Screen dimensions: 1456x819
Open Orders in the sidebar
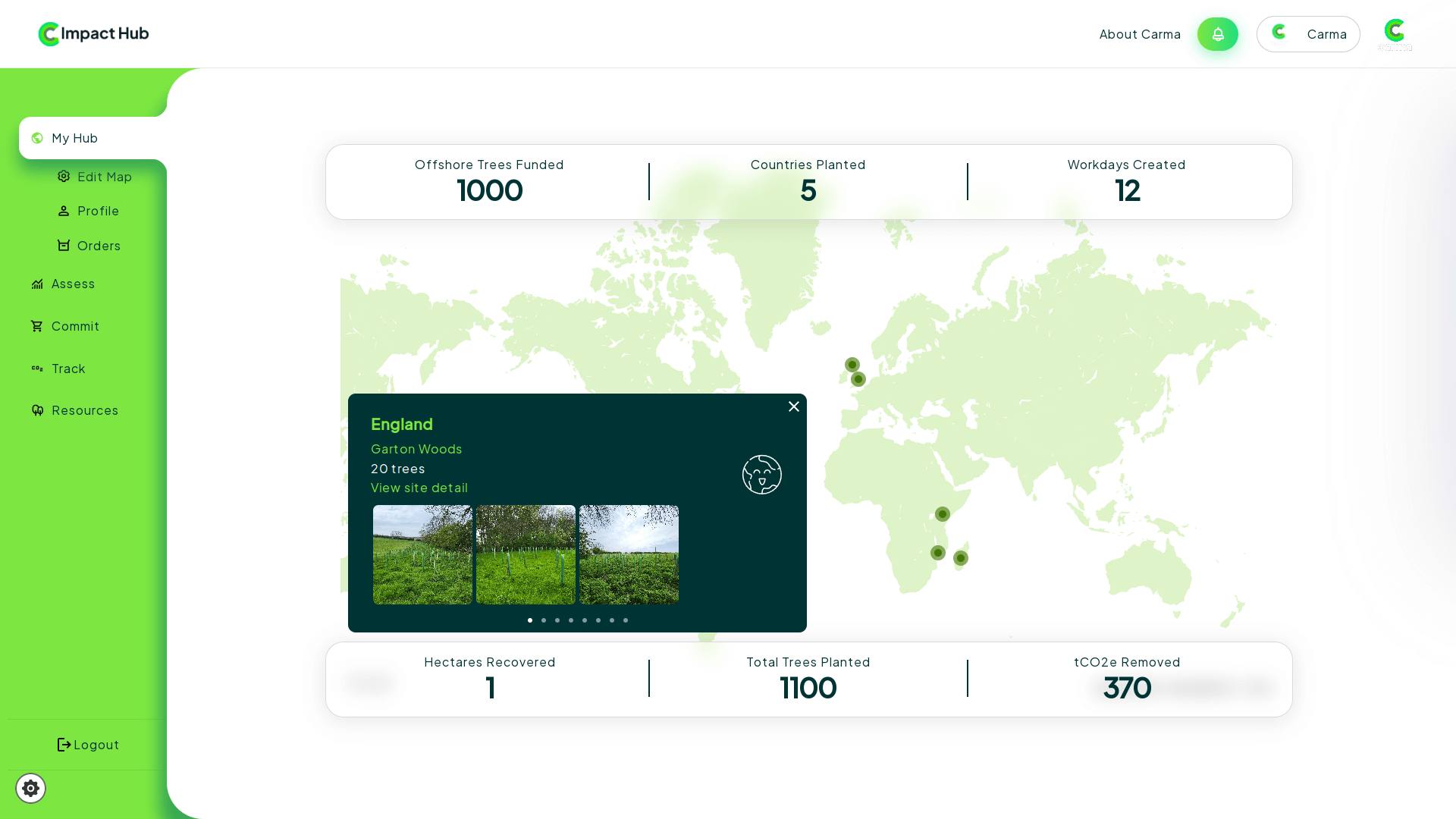click(99, 246)
